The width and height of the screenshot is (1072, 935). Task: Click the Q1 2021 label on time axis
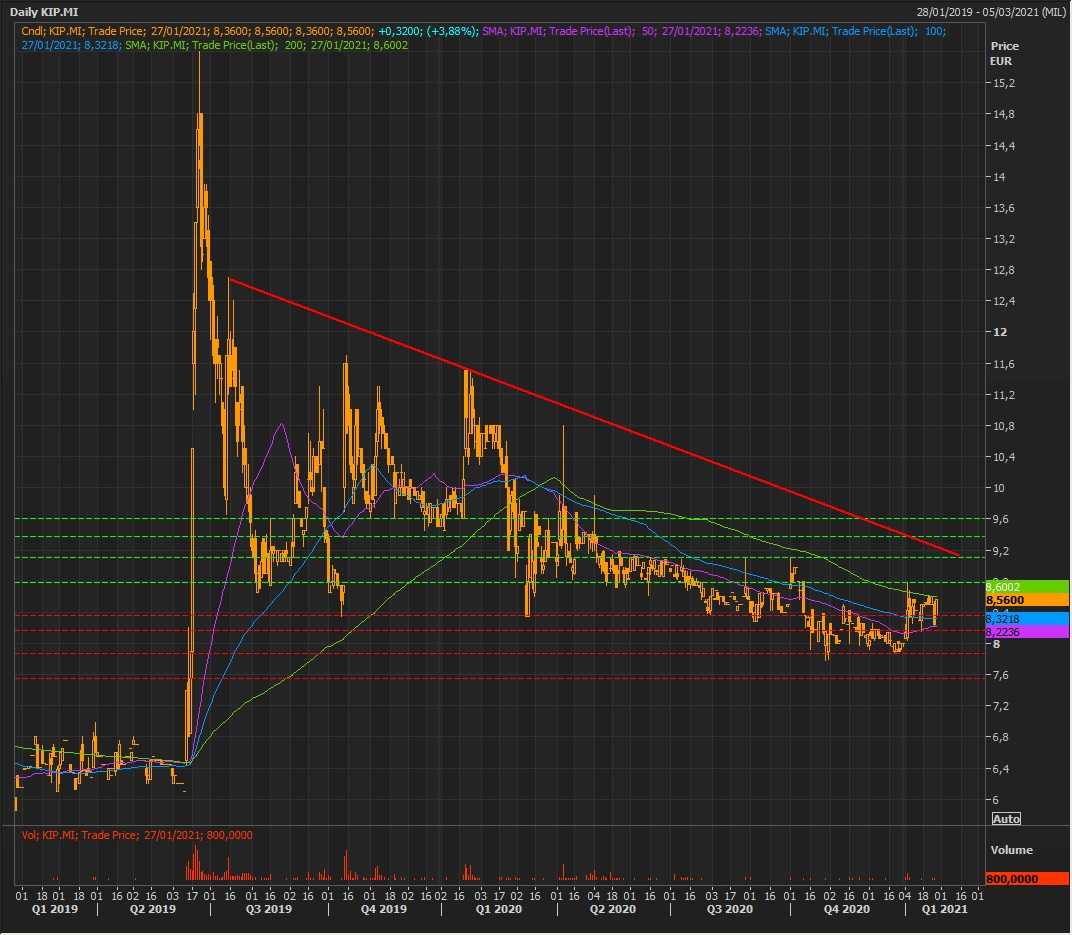942,910
